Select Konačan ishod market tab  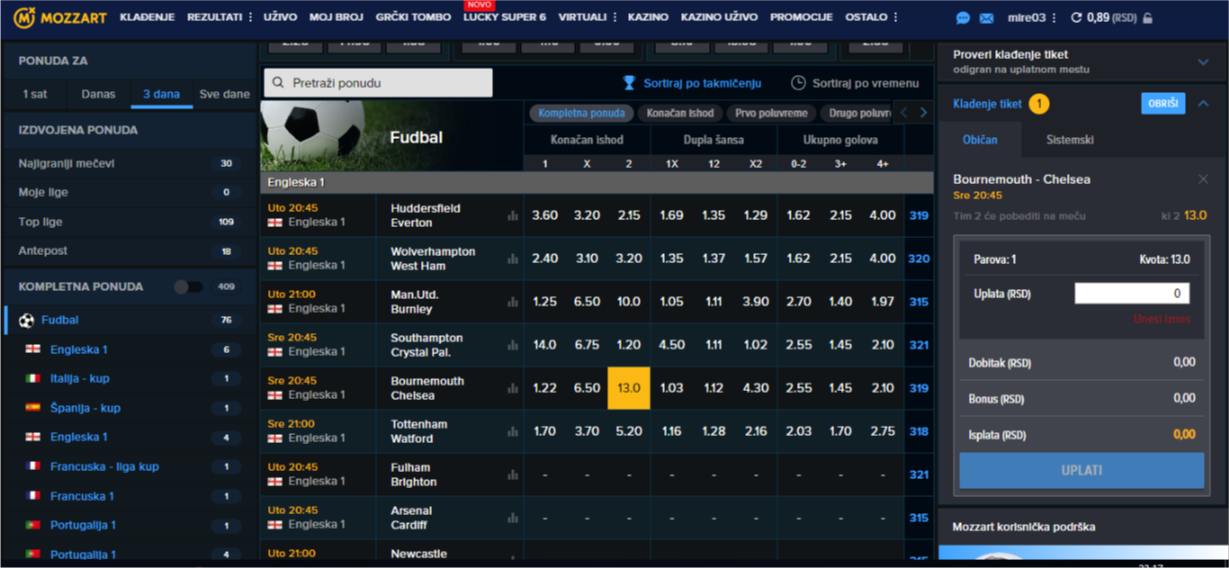(680, 113)
